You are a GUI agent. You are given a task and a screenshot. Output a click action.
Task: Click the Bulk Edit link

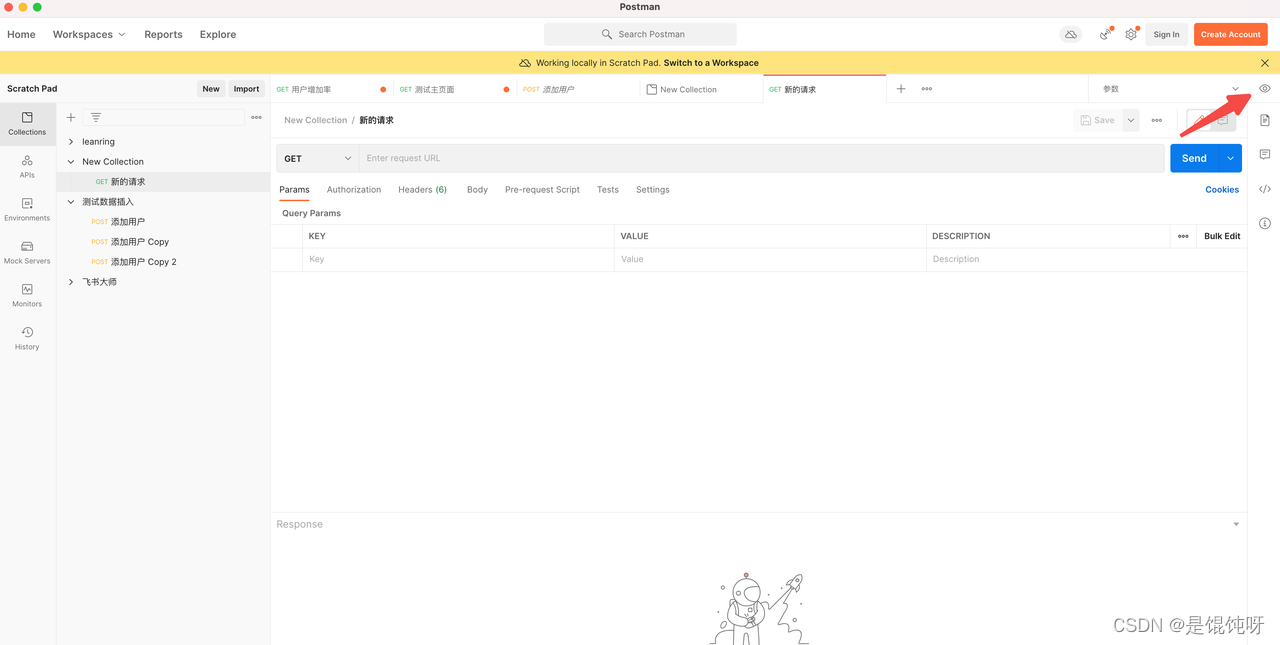[x=1222, y=236]
